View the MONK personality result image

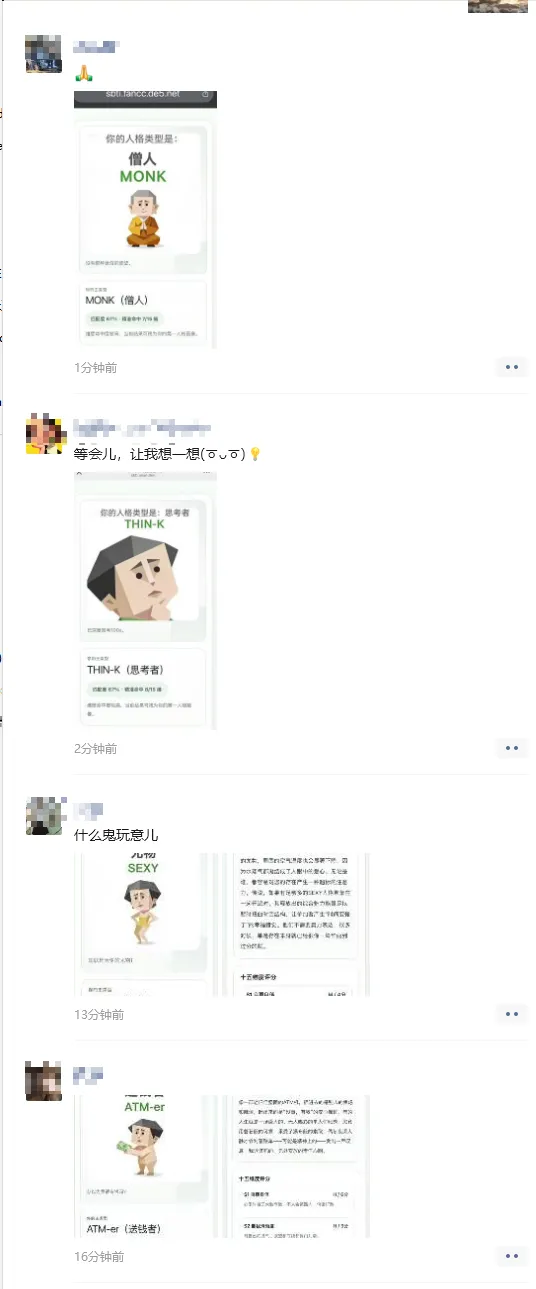tap(145, 219)
